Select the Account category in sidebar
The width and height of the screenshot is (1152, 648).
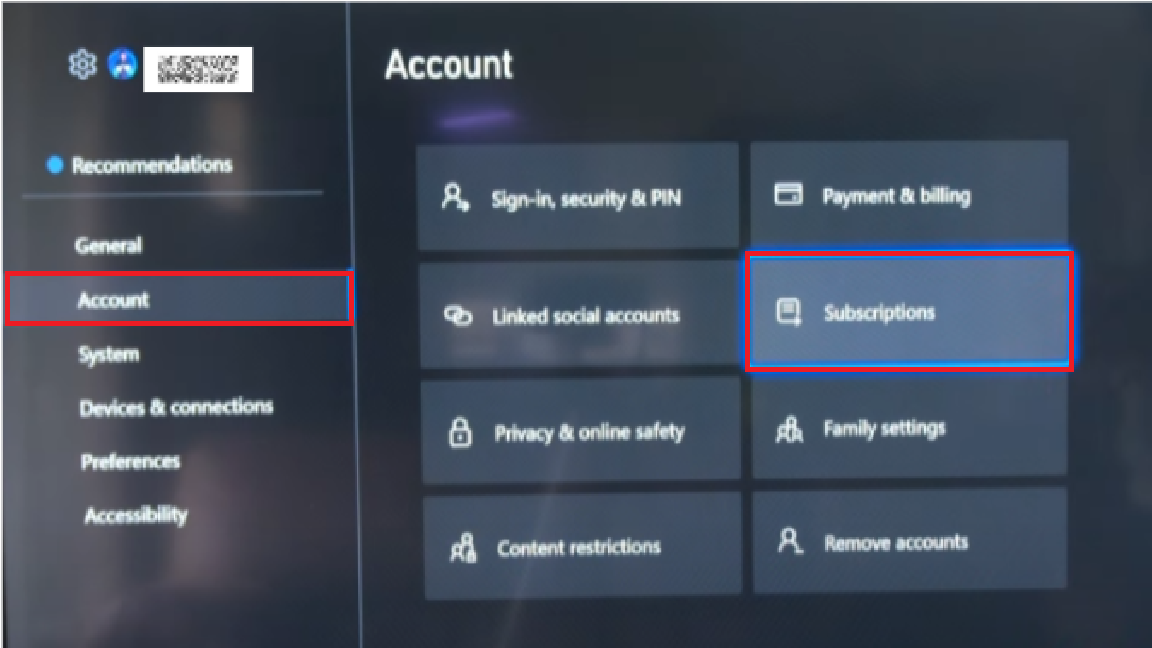[x=179, y=299]
